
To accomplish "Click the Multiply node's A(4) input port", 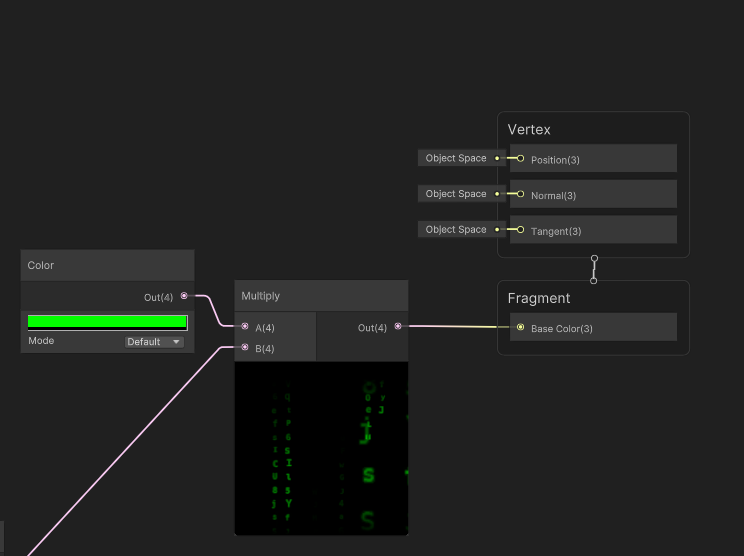I will pos(245,326).
